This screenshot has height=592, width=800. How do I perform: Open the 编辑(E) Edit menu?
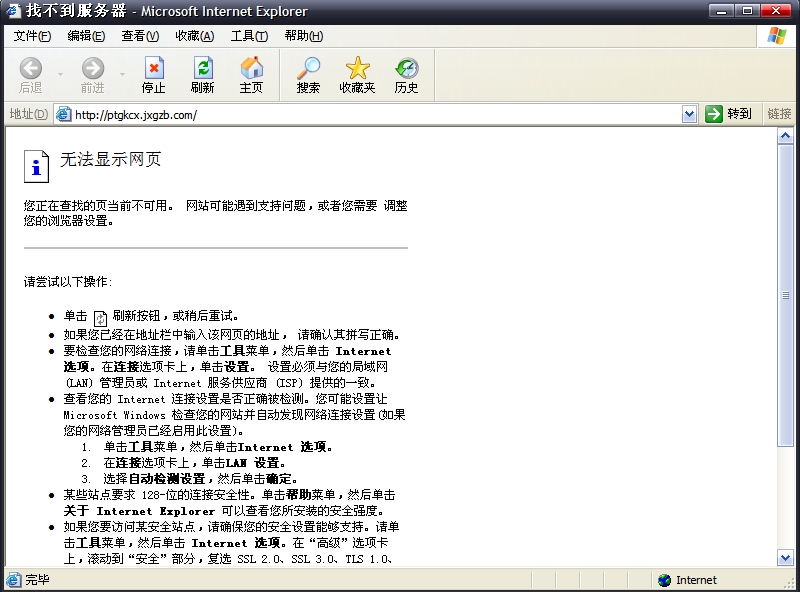[x=86, y=36]
